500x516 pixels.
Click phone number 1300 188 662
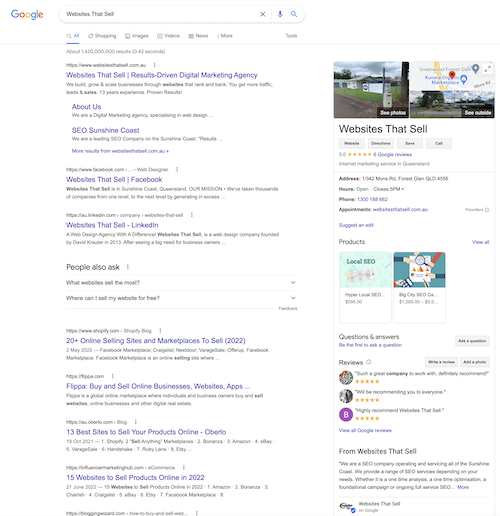click(x=372, y=199)
